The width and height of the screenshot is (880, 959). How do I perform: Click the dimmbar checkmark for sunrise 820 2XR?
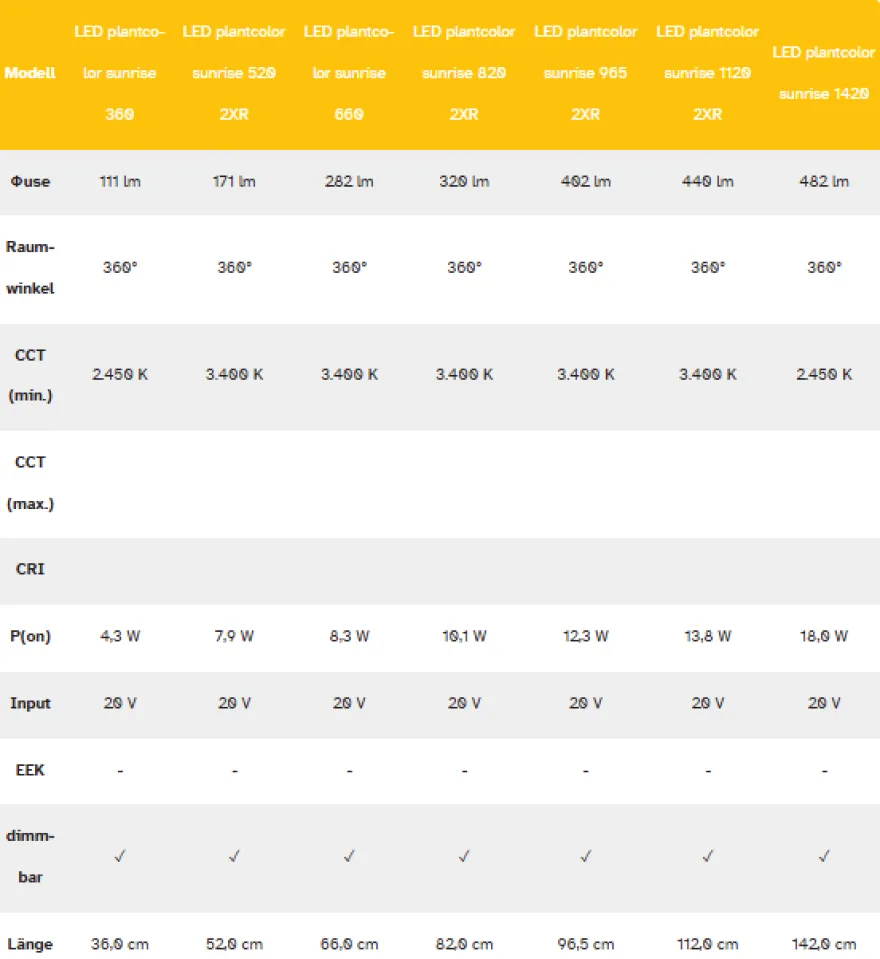(464, 856)
